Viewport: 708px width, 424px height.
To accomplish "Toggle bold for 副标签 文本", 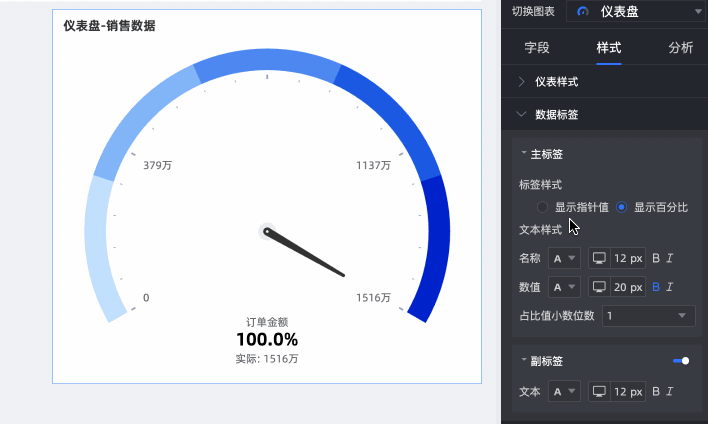I will tap(656, 391).
